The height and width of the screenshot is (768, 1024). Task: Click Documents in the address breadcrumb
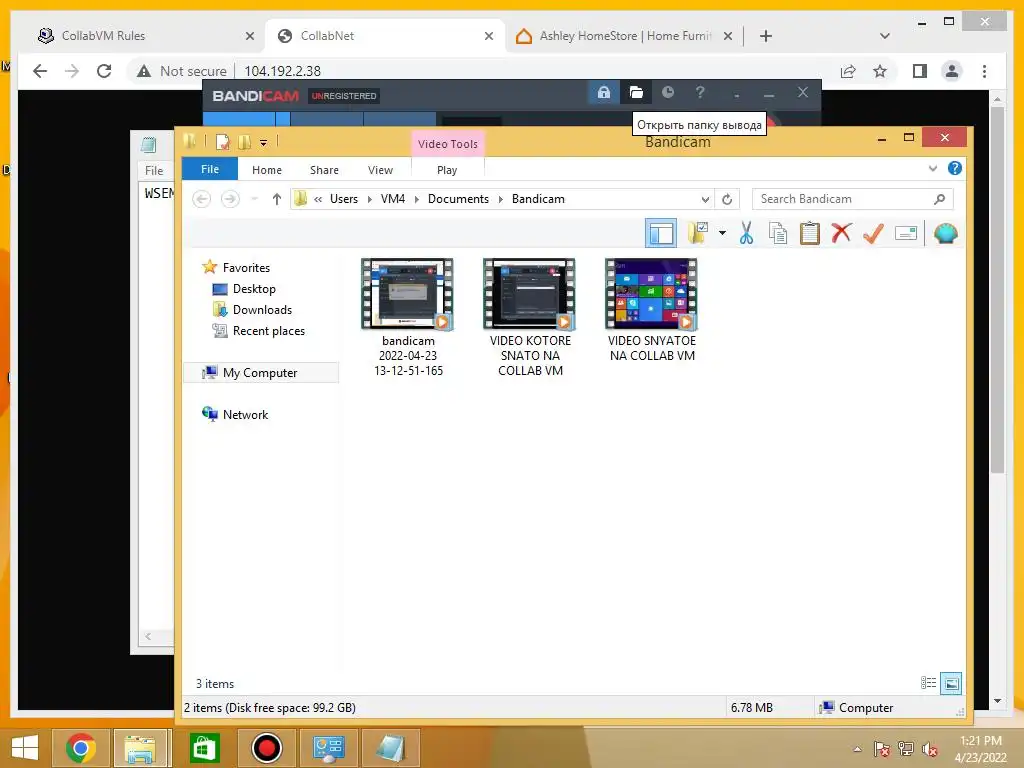pyautogui.click(x=458, y=199)
